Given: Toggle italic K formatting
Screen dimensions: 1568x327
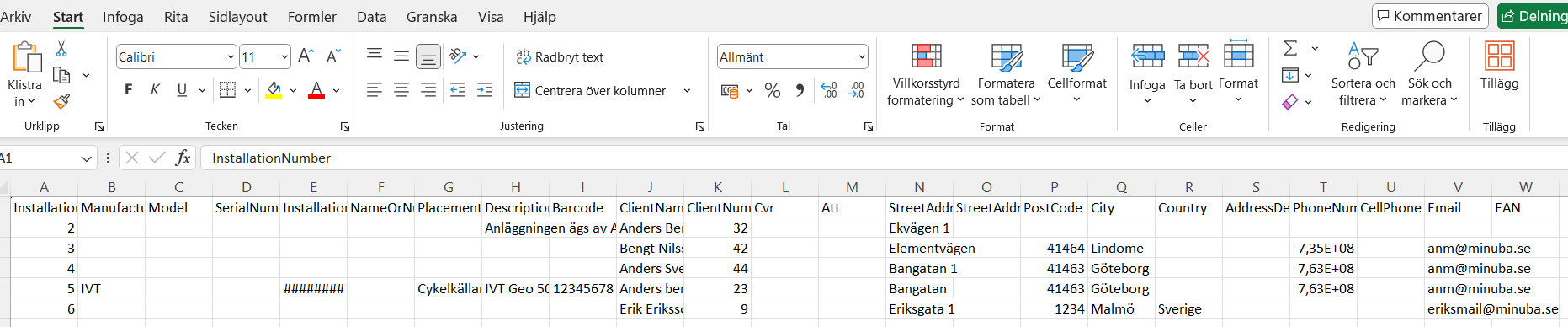Looking at the screenshot, I should (155, 89).
